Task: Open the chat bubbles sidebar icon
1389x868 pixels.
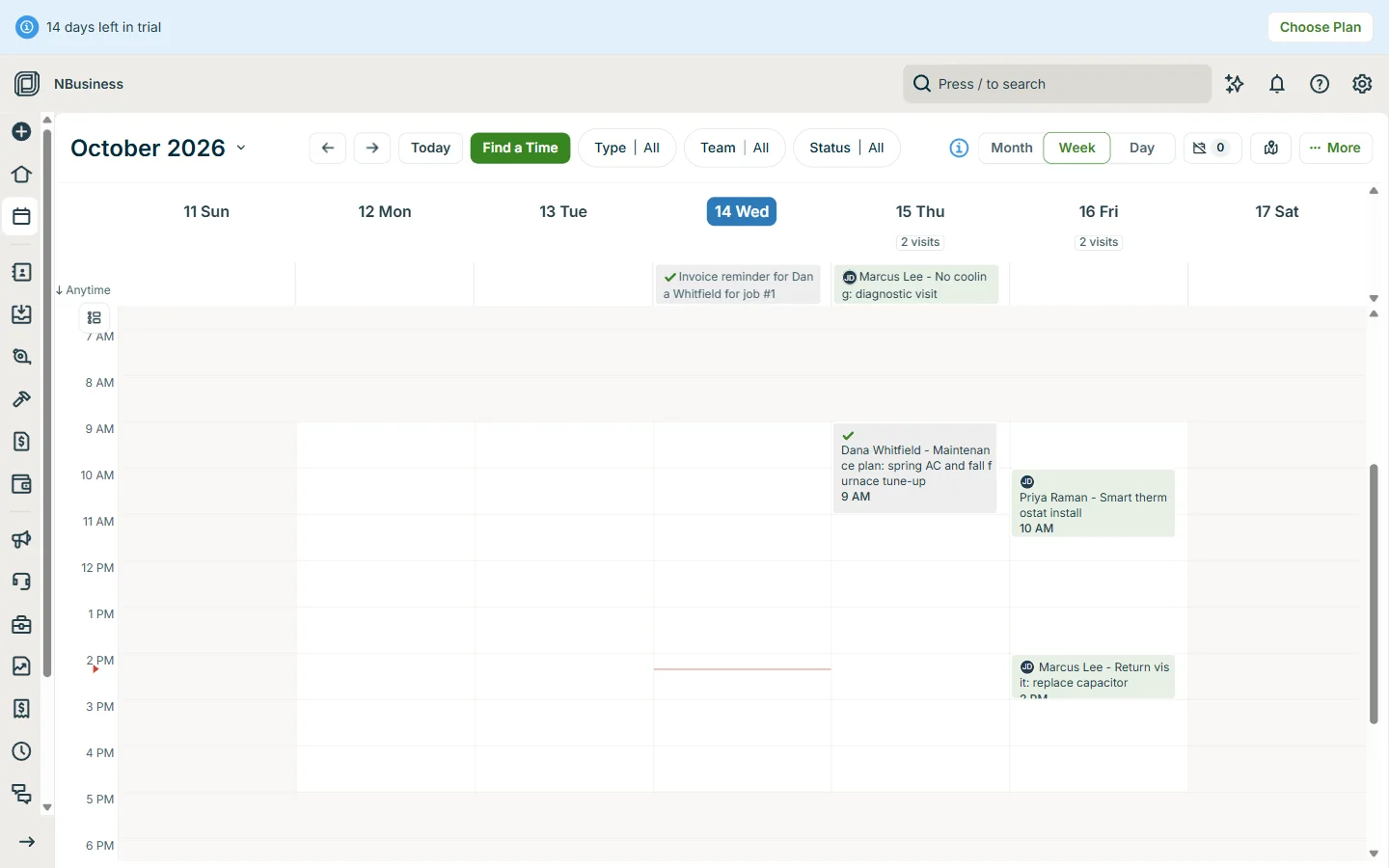Action: pyautogui.click(x=21, y=794)
